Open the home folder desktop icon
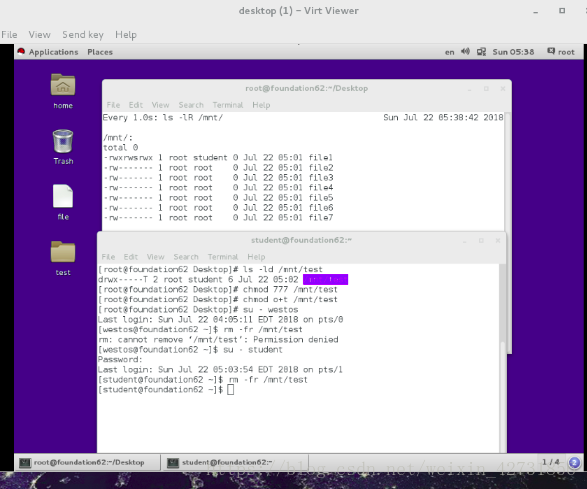587x489 pixels. tap(63, 85)
